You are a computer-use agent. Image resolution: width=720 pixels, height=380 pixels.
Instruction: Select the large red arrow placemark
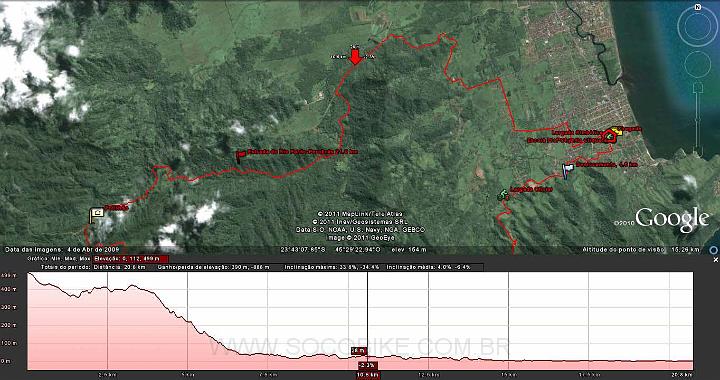click(x=354, y=57)
